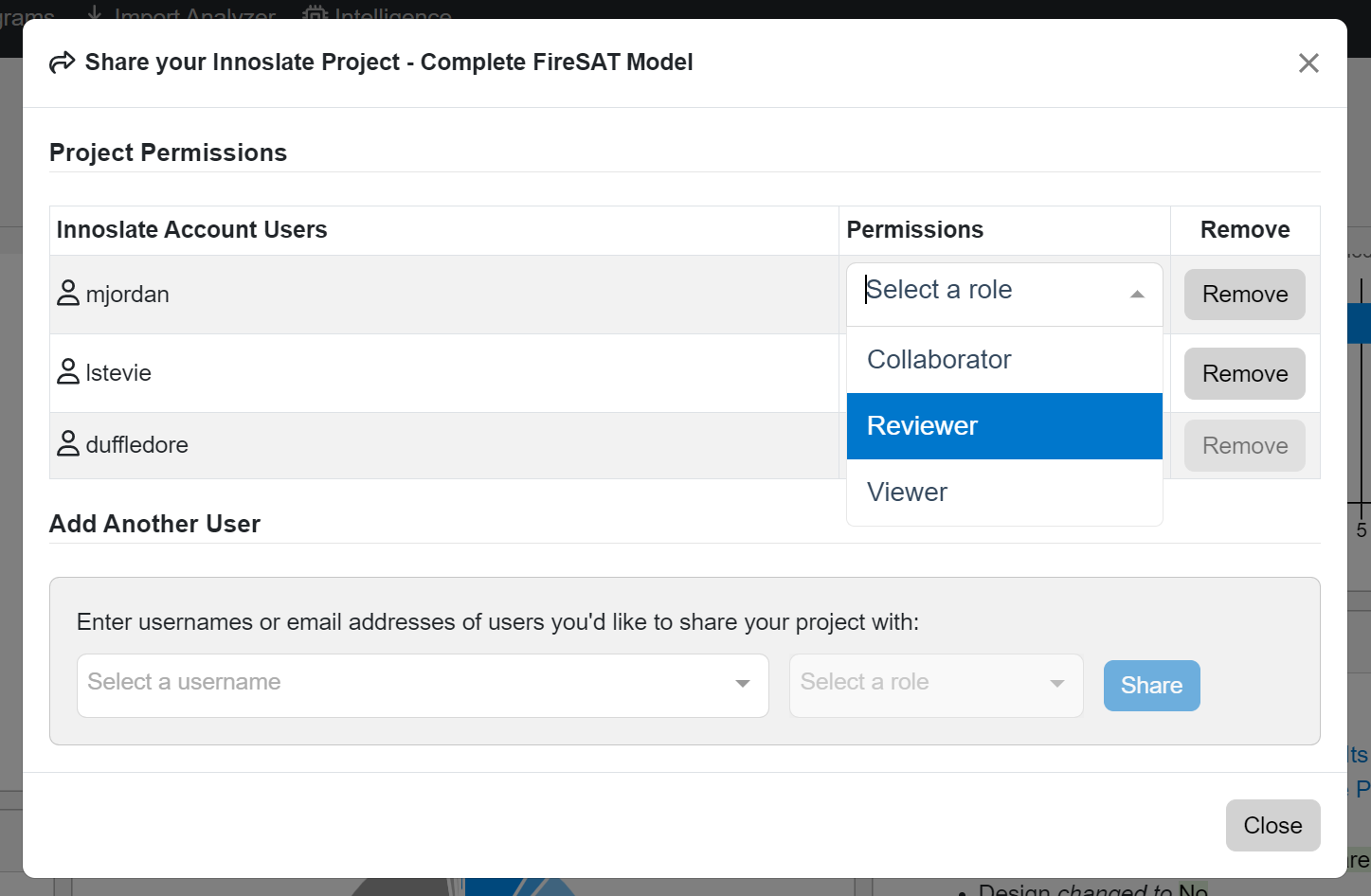Click the Close button at dialog bottom
The width and height of the screenshot is (1371, 896).
point(1272,826)
